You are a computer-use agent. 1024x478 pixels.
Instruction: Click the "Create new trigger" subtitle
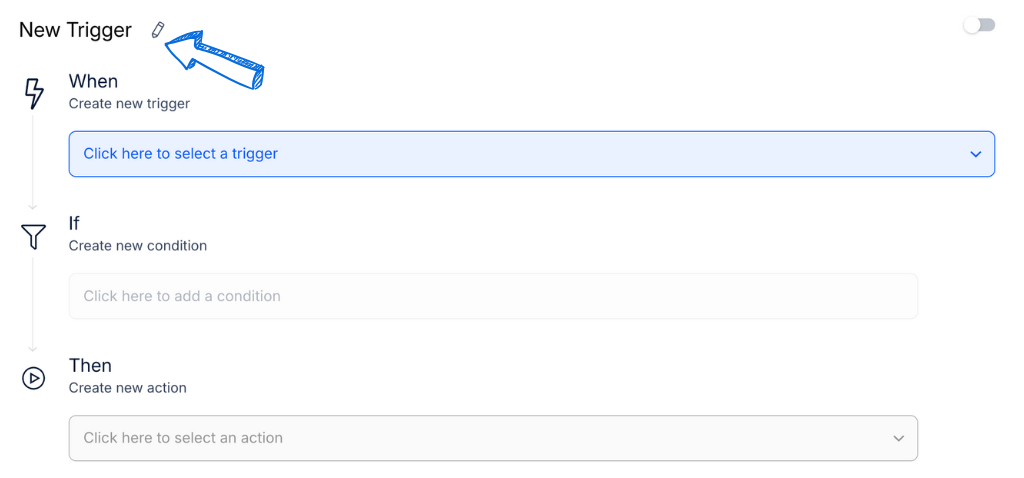(129, 103)
